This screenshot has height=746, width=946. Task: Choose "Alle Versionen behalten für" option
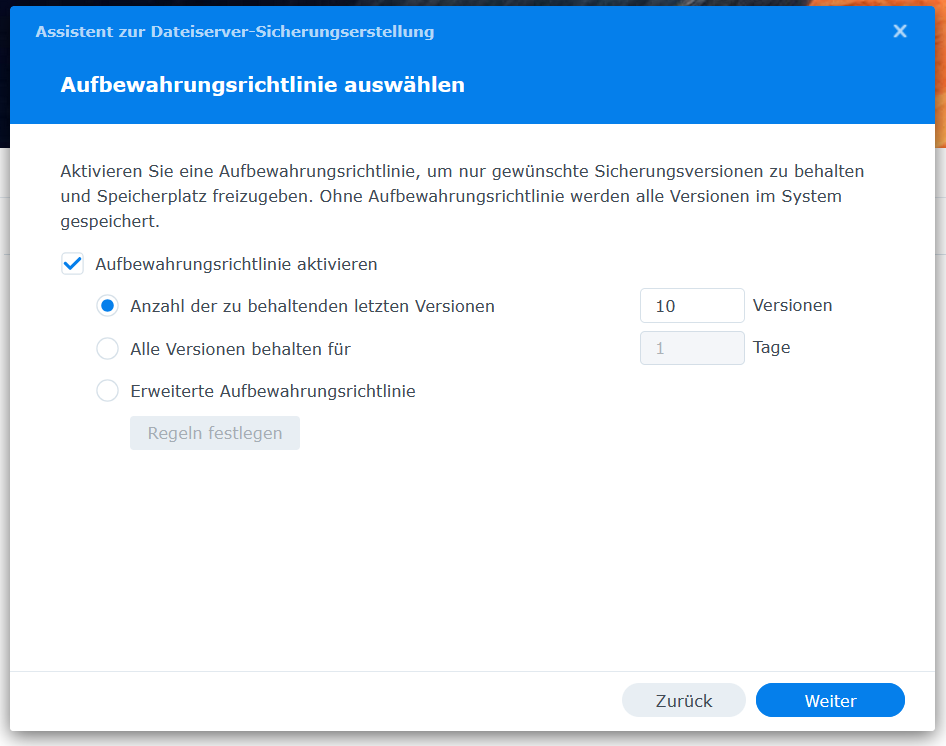(107, 348)
